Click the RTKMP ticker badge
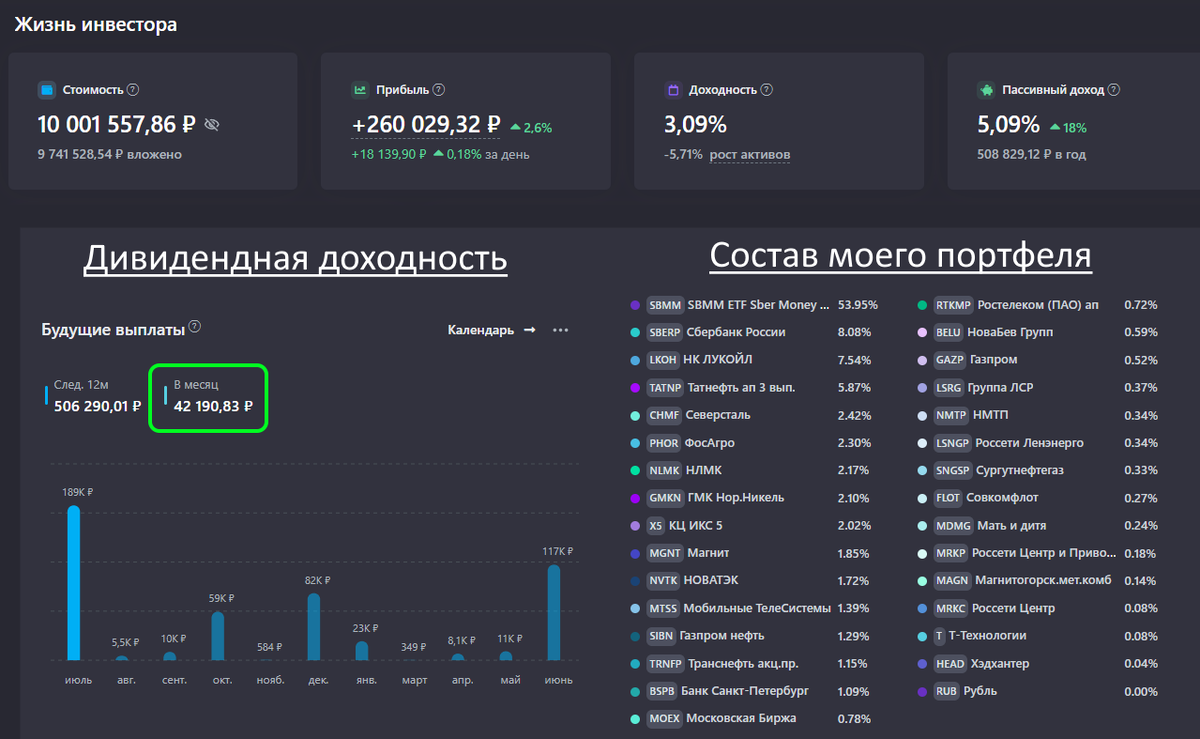The width and height of the screenshot is (1200, 739). click(954, 305)
